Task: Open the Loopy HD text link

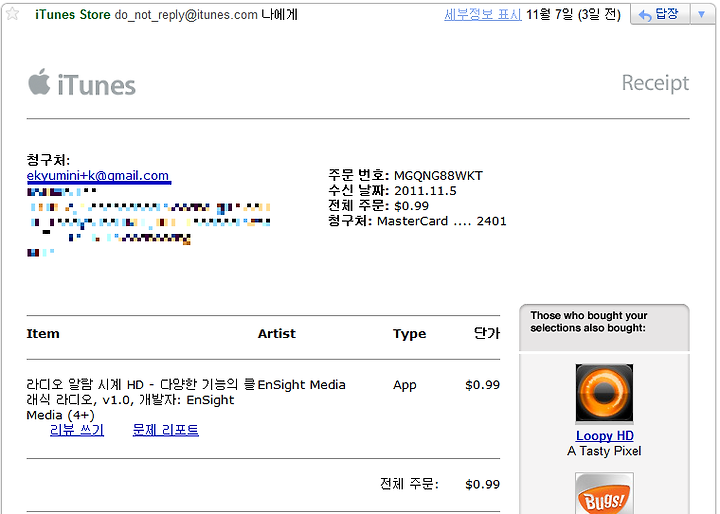Action: (x=605, y=435)
